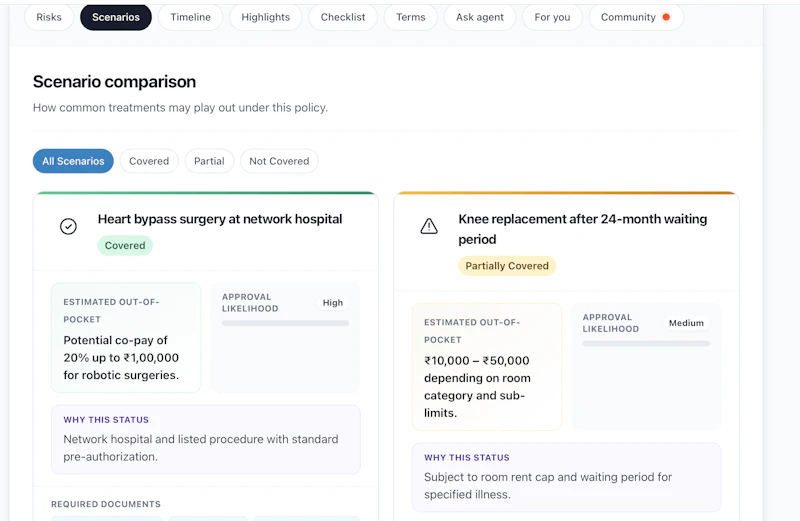
Task: Click the green Covered status badge
Action: 125,245
